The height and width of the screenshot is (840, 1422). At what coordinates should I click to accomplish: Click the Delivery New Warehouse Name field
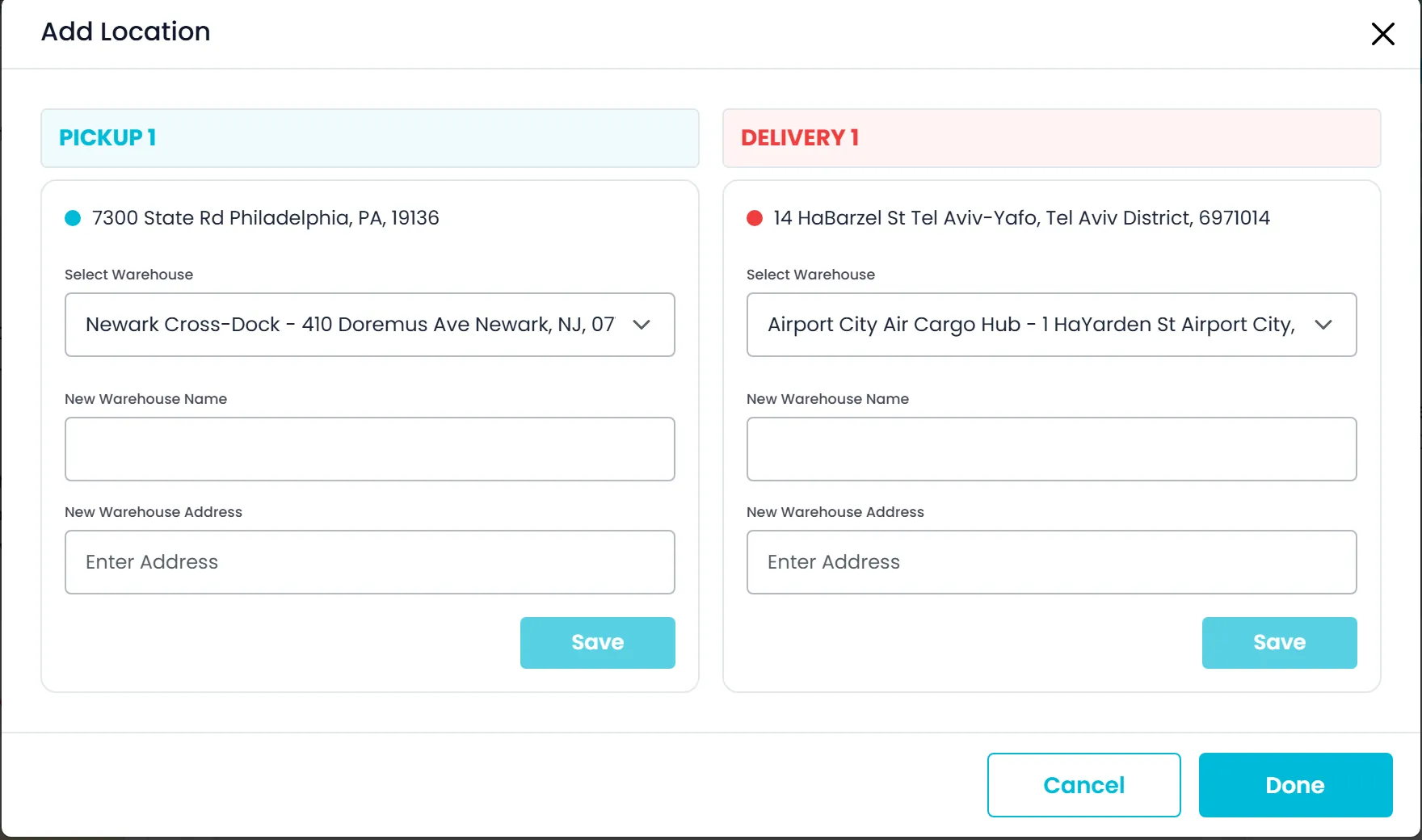click(x=1051, y=449)
